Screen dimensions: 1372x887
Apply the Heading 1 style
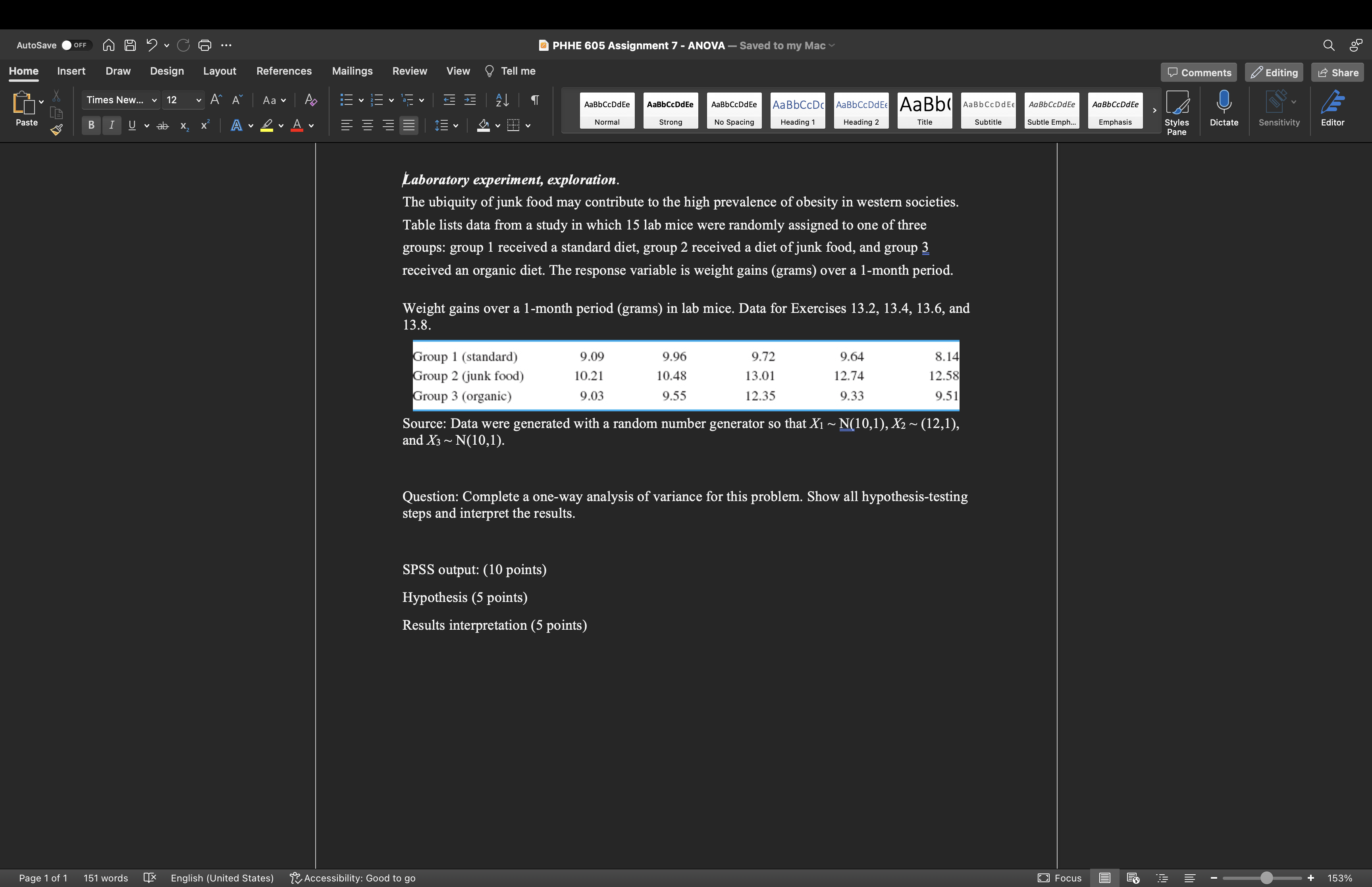point(798,110)
